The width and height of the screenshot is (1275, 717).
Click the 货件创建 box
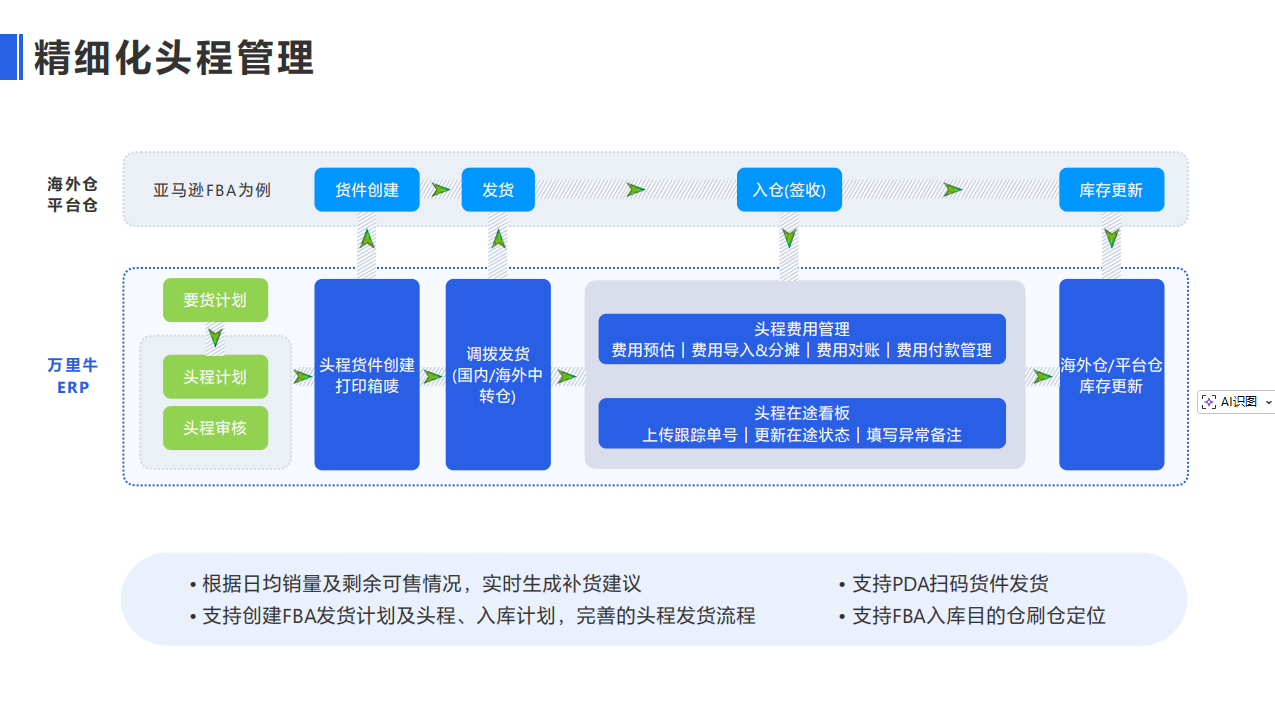(367, 190)
